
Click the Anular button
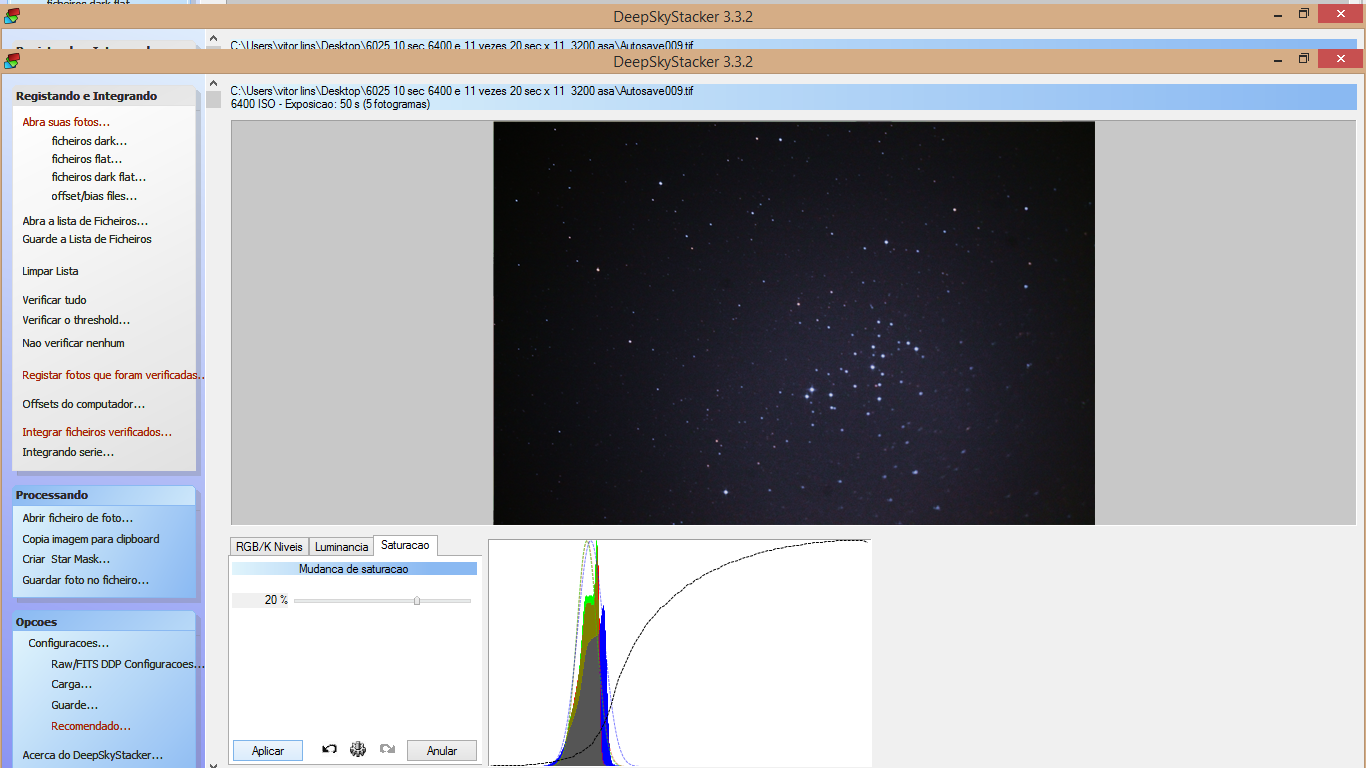[442, 750]
